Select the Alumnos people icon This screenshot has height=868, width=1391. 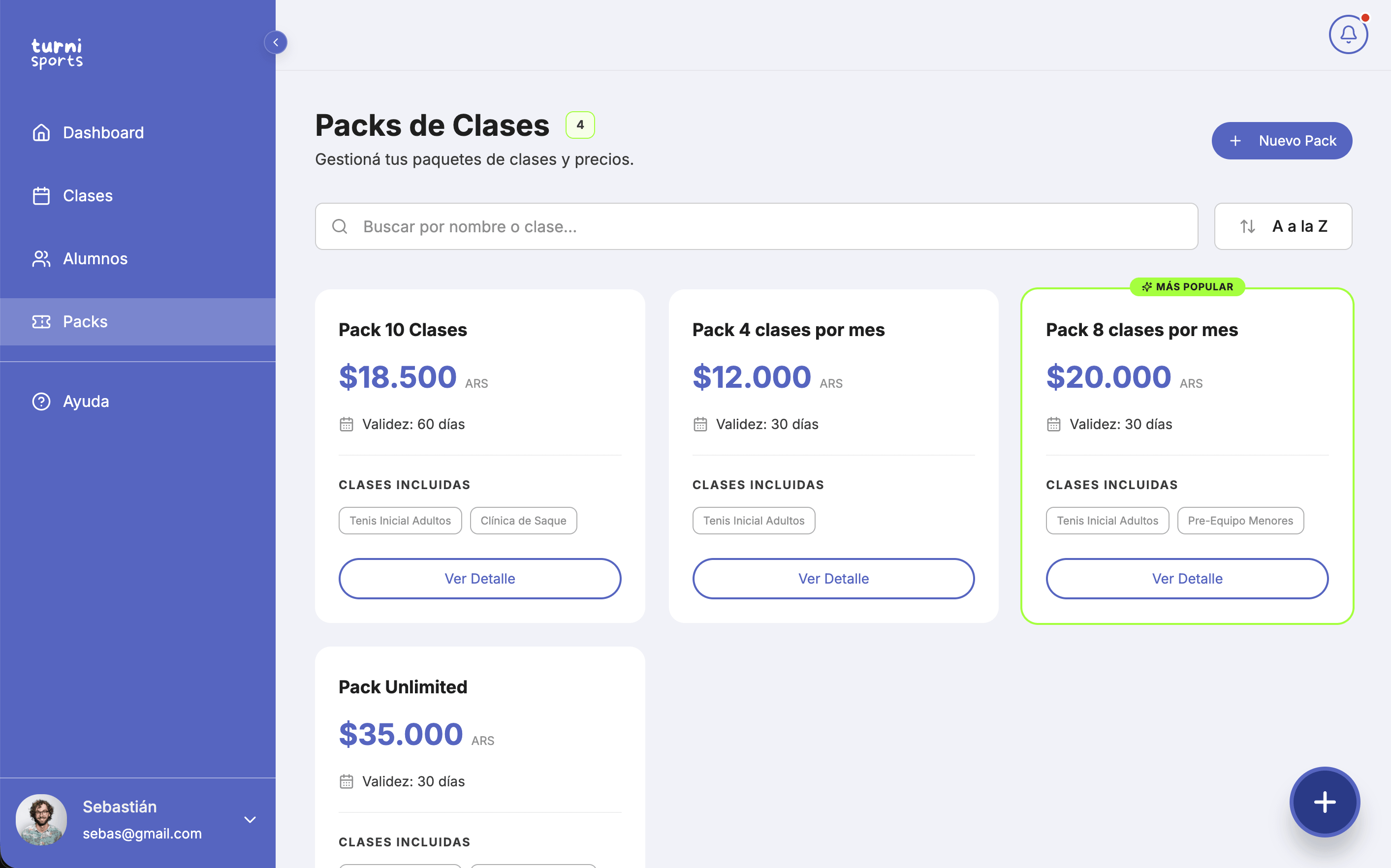click(41, 259)
